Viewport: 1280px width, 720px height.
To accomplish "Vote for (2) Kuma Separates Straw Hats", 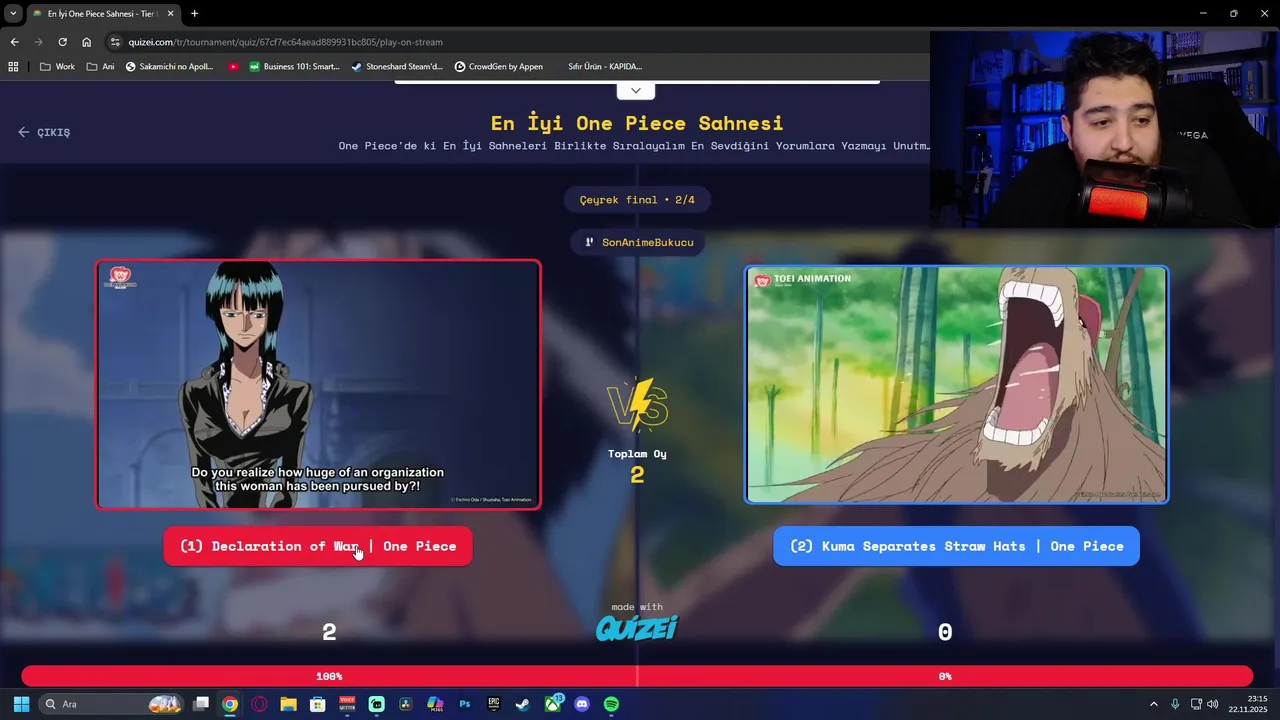I will 956,546.
